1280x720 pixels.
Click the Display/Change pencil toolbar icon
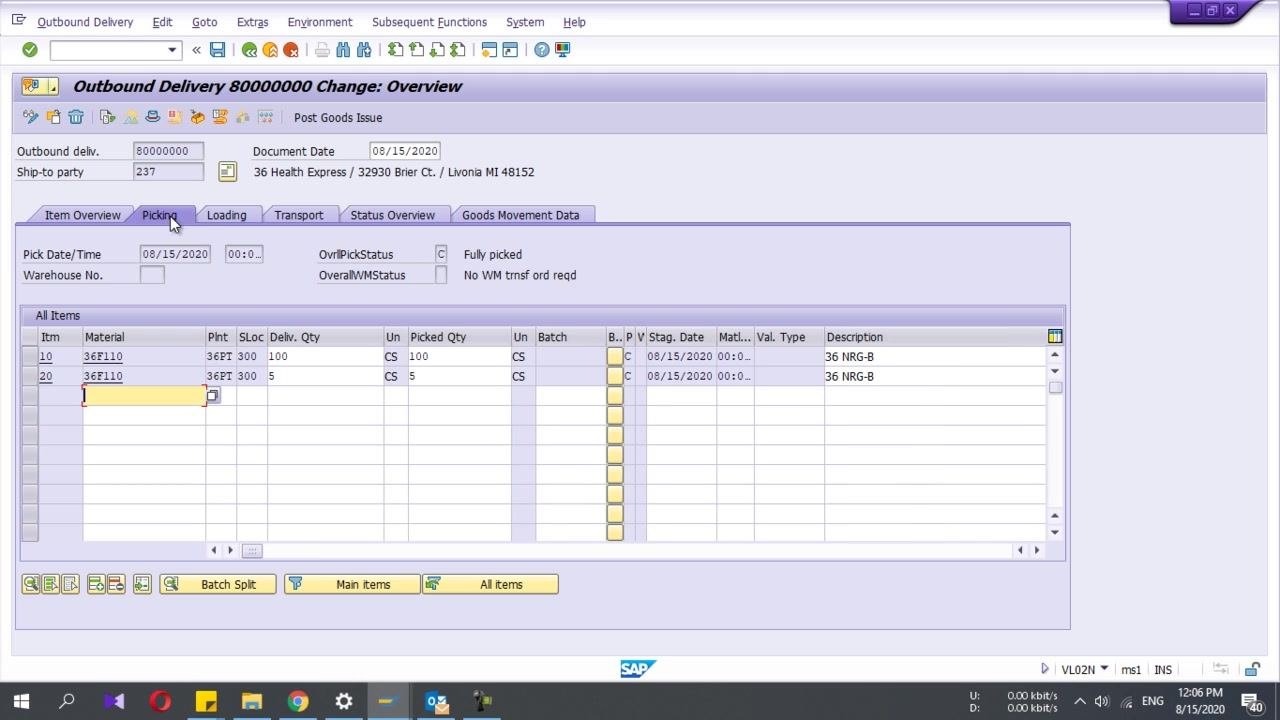click(x=31, y=117)
